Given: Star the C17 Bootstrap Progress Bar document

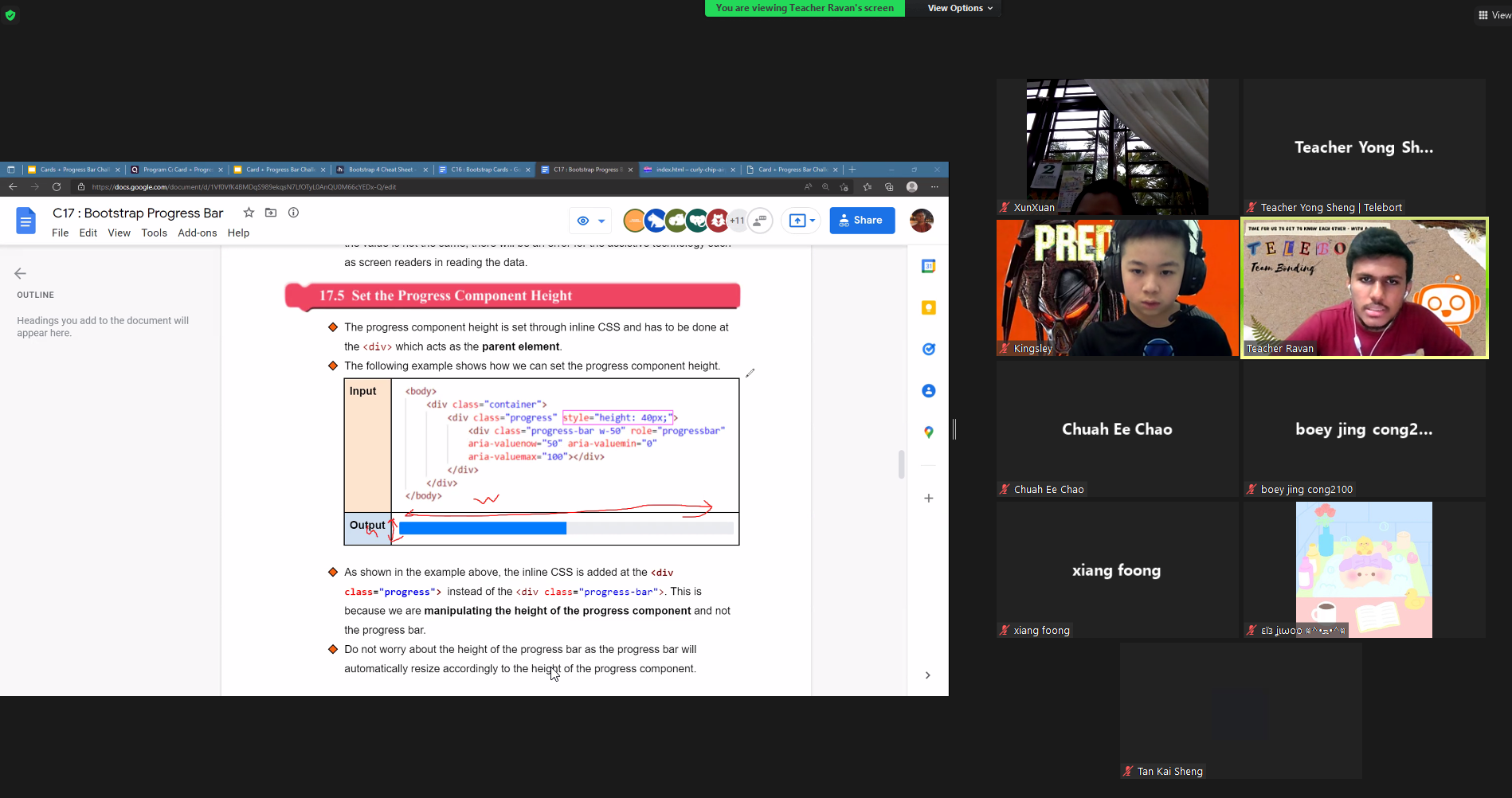Looking at the screenshot, I should click(x=249, y=213).
